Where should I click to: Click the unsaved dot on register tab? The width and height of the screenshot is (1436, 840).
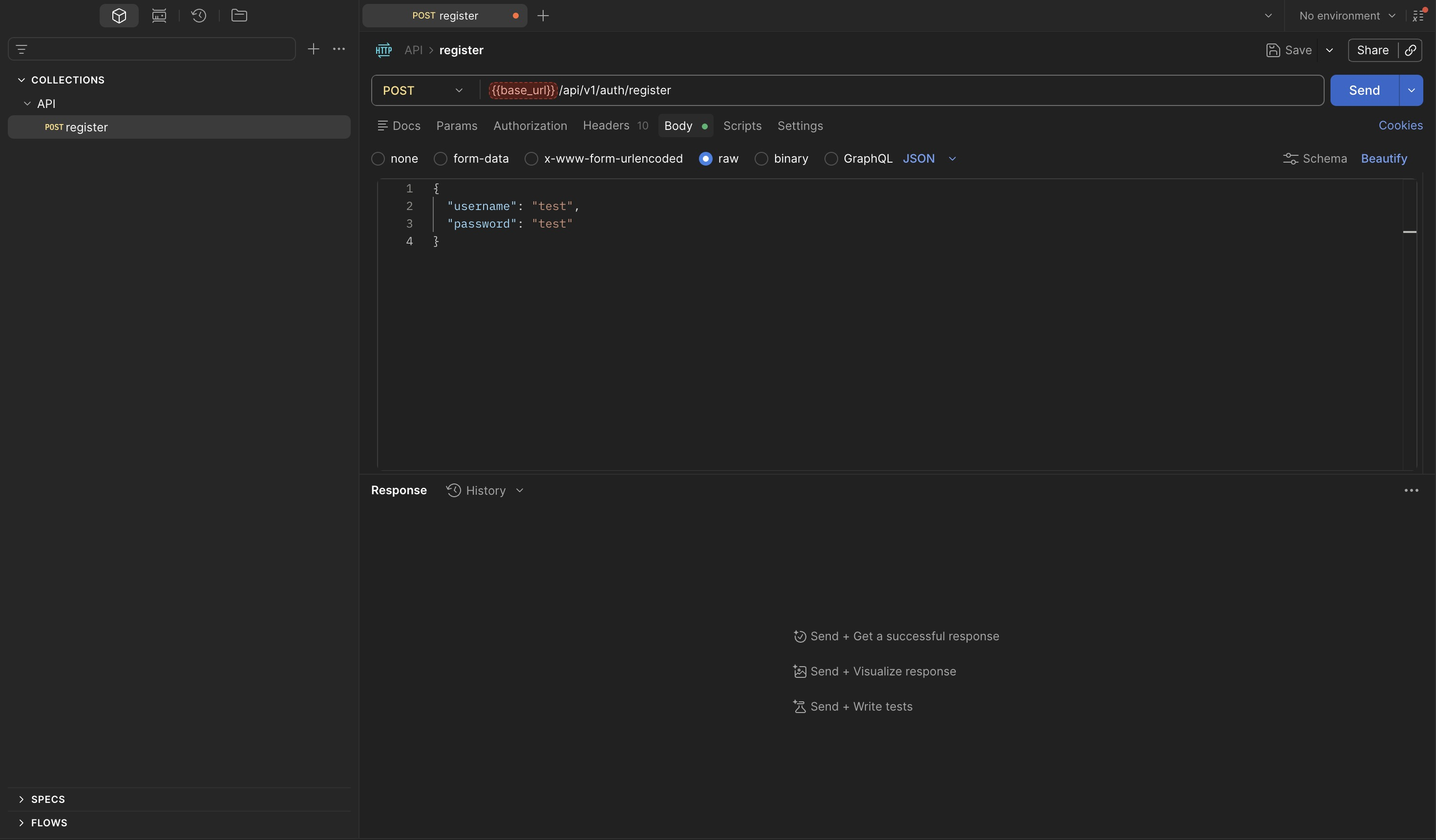point(516,16)
